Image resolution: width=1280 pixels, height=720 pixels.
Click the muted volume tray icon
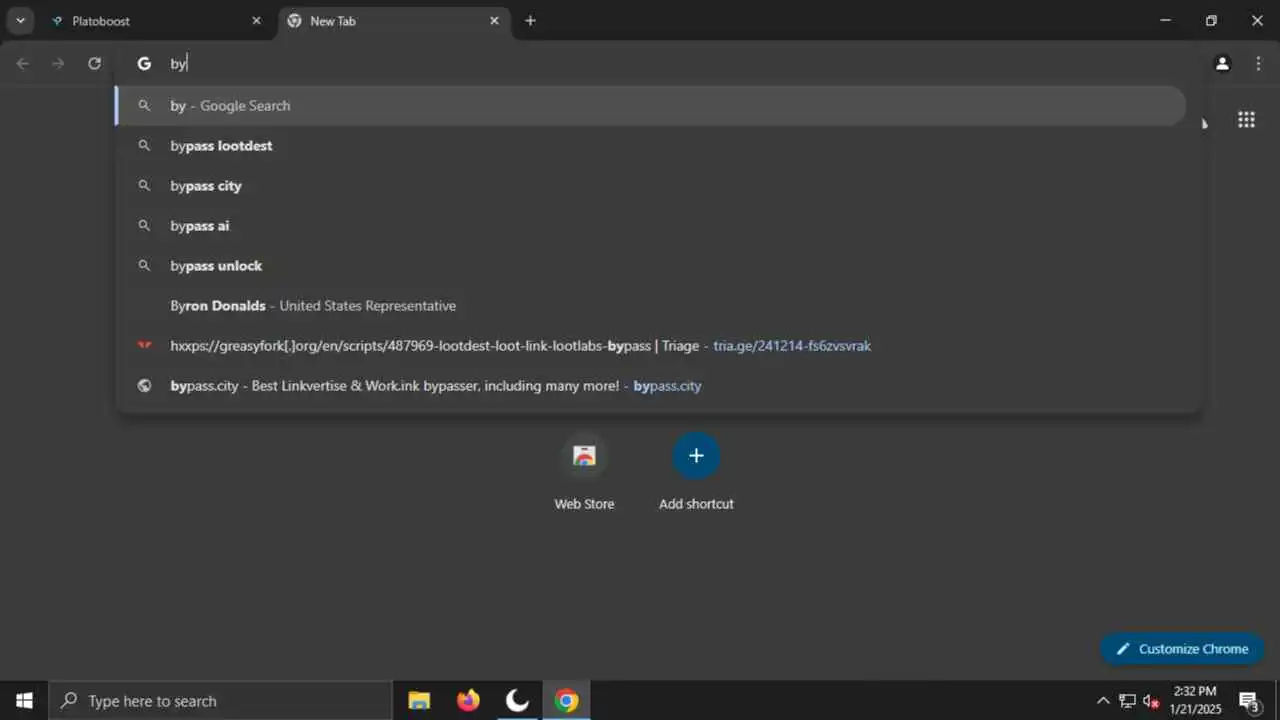click(1151, 701)
